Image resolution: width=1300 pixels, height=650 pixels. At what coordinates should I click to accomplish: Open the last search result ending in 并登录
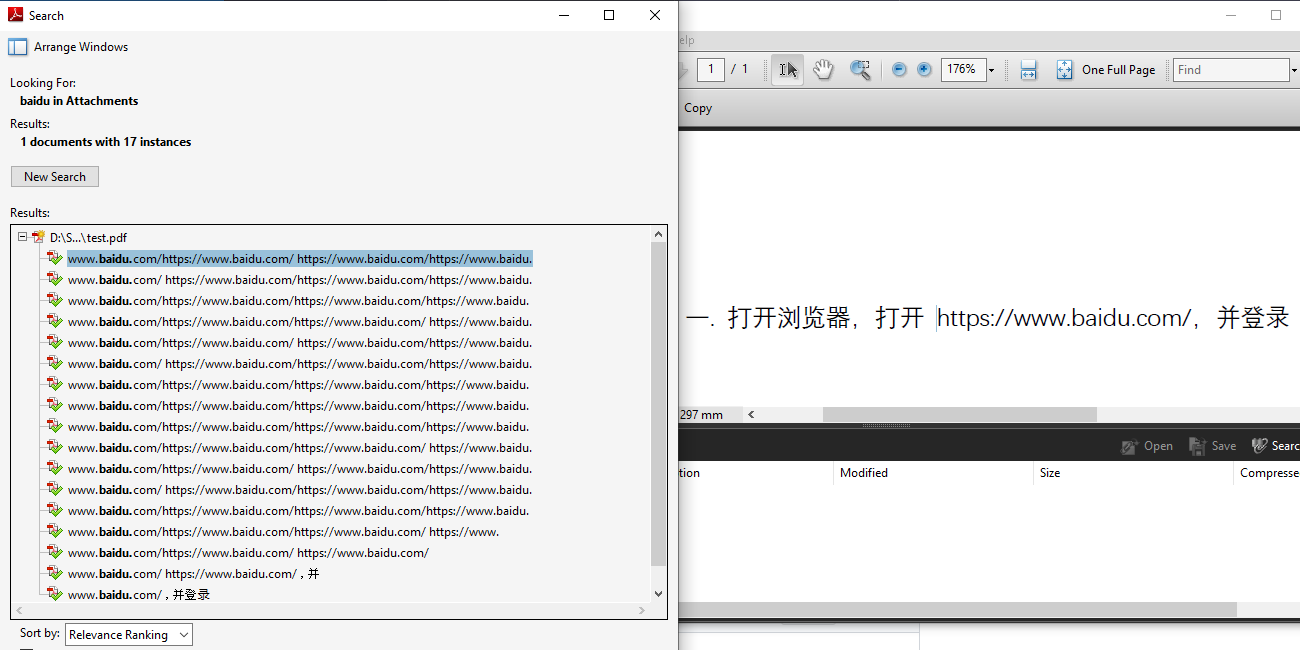[x=137, y=594]
